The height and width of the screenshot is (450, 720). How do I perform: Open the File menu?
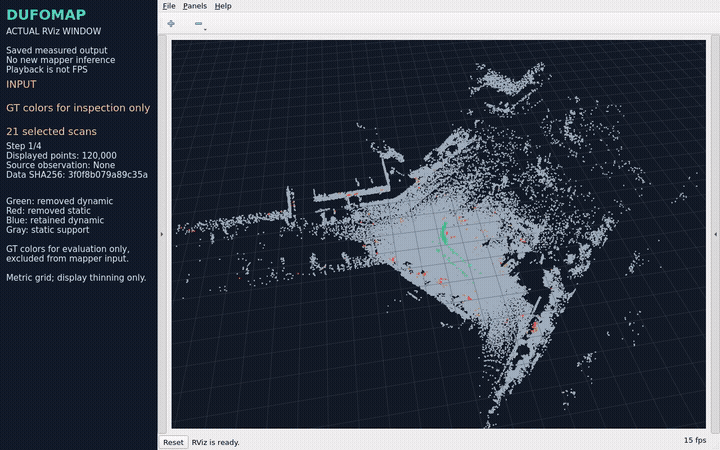click(x=169, y=6)
